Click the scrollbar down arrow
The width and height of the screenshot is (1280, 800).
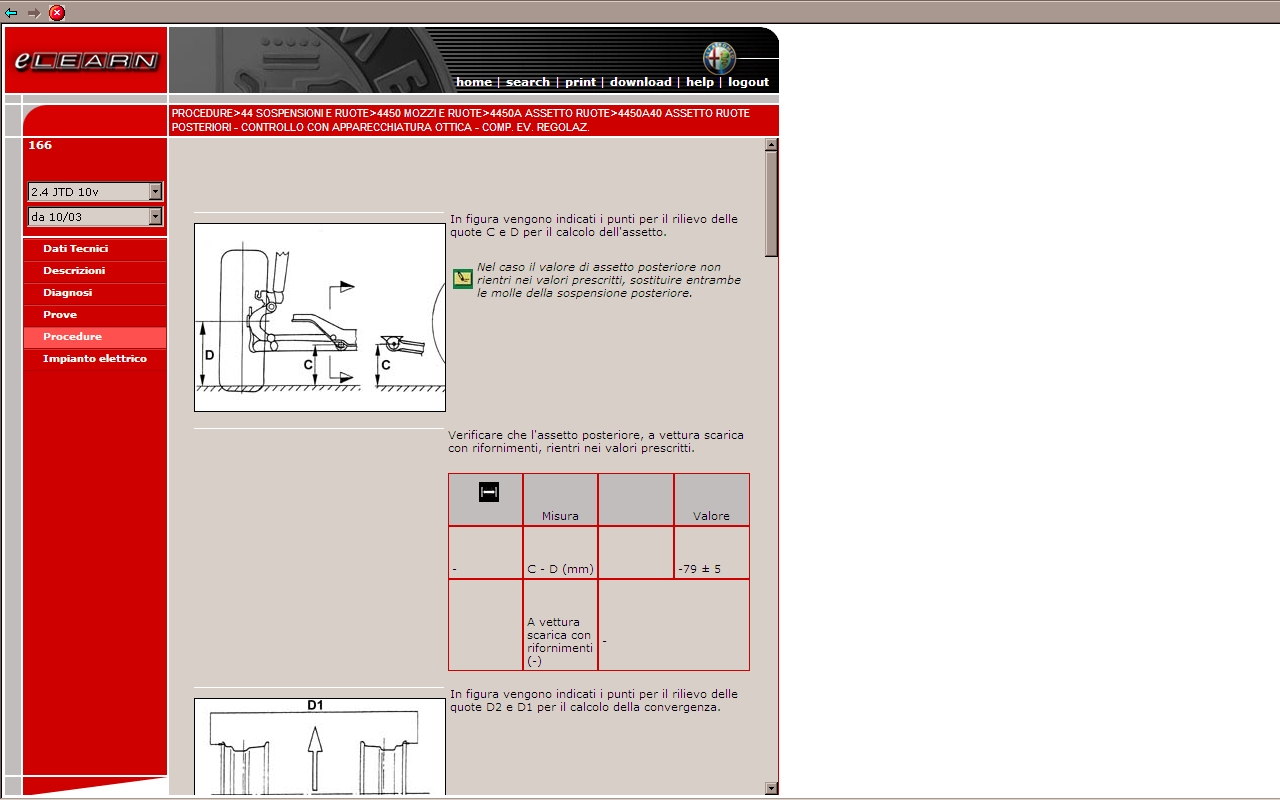coord(771,788)
